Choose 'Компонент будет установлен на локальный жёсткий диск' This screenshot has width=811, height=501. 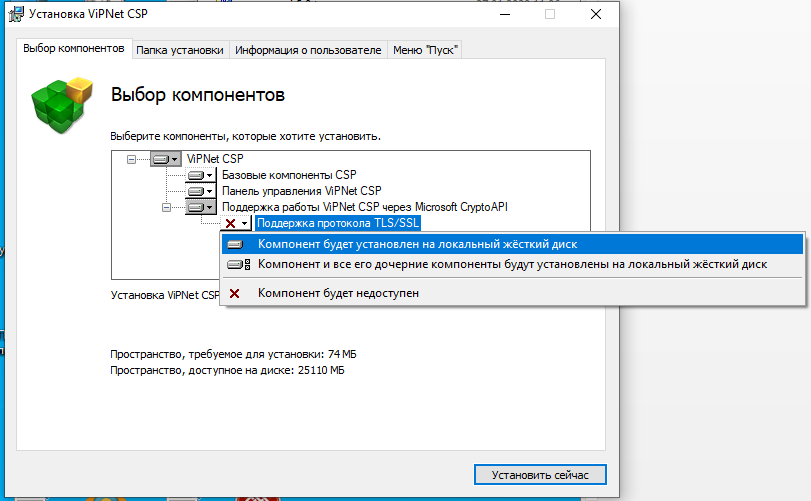click(417, 244)
